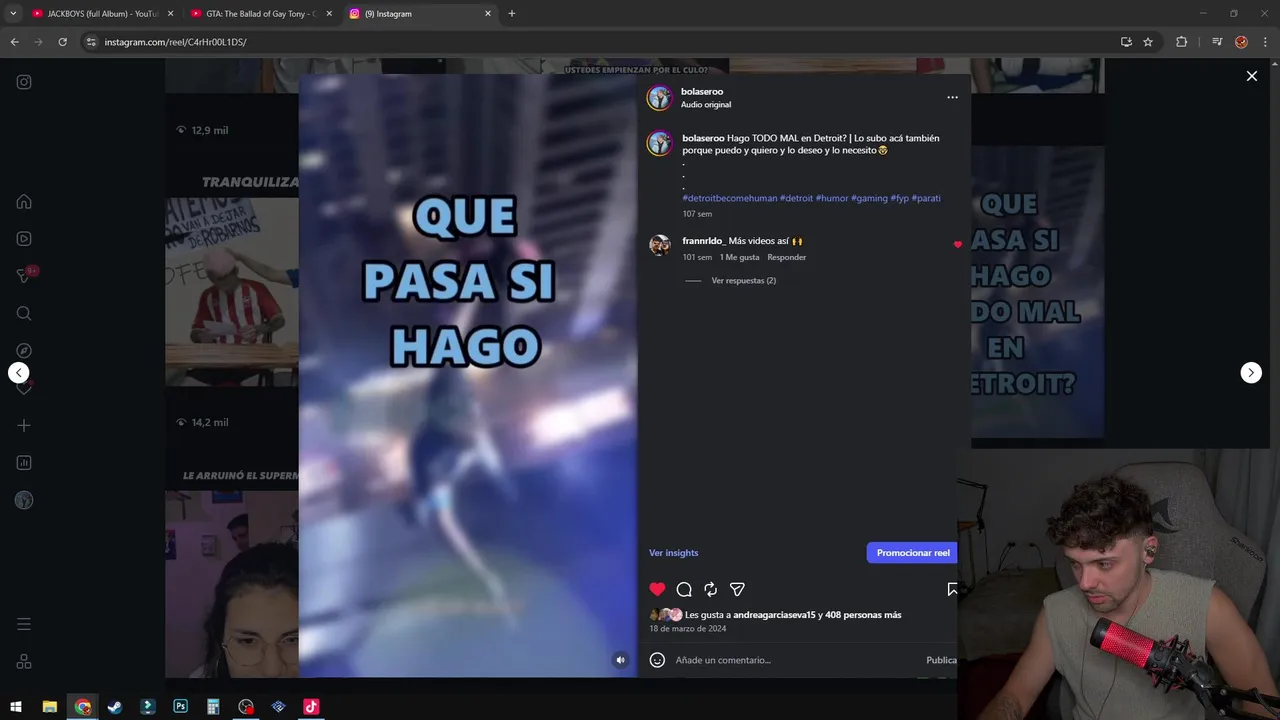Open the More hamburger menu in sidebar

[24, 624]
